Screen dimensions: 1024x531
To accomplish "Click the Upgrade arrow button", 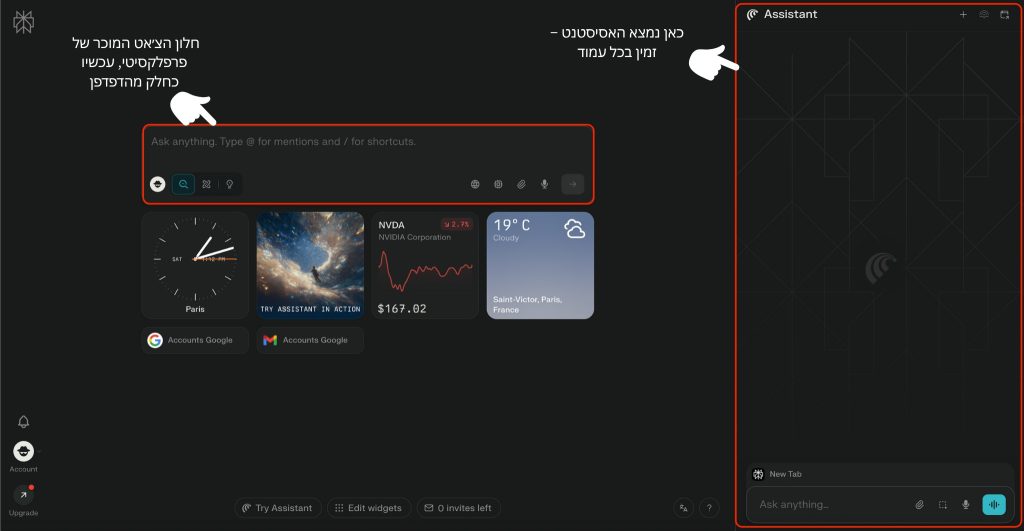I will click(23, 495).
